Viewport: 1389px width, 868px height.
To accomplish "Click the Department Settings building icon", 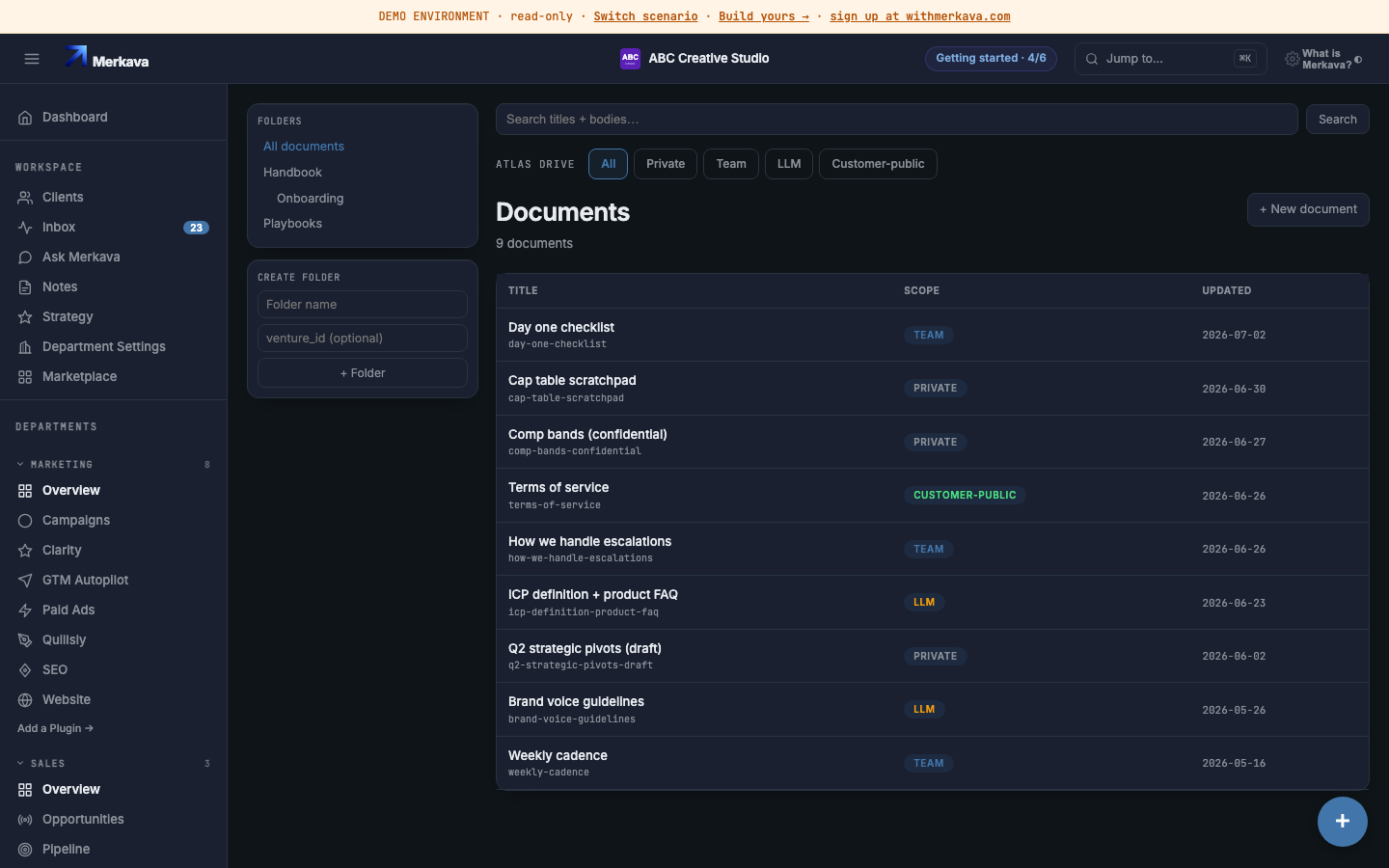I will (25, 347).
